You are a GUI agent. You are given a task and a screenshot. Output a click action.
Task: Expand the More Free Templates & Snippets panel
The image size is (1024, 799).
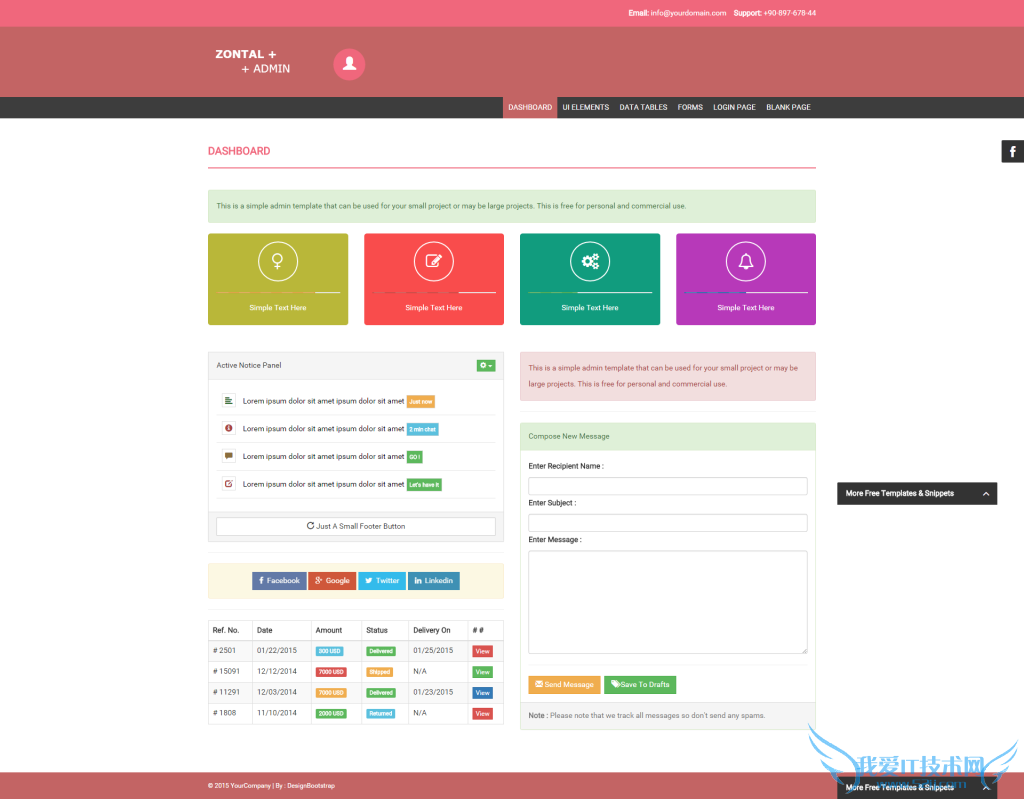coord(916,493)
